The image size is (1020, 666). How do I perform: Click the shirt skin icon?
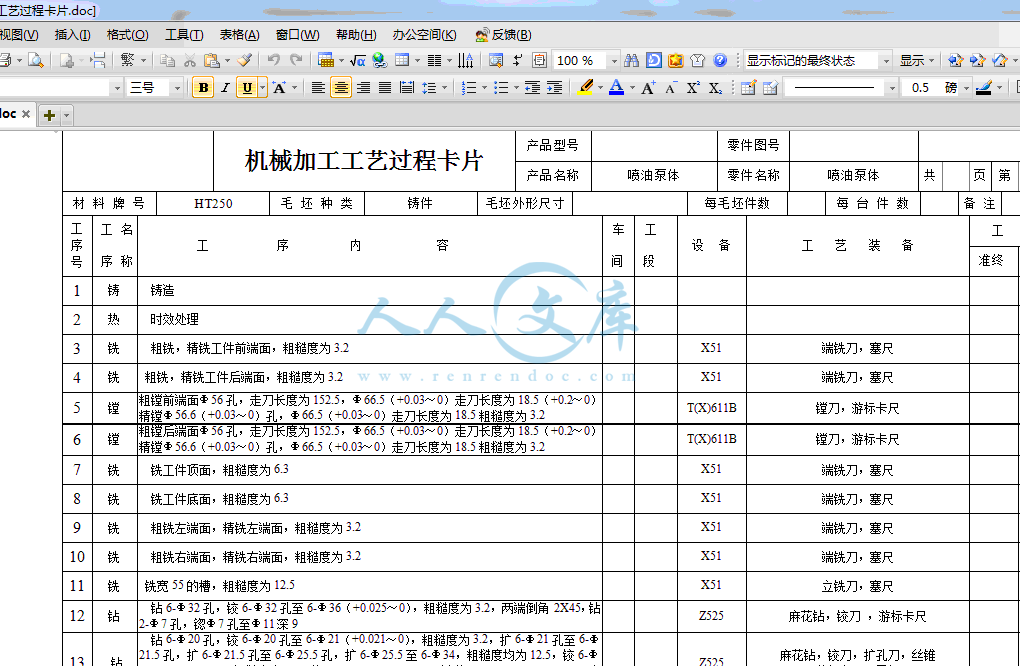[698, 60]
